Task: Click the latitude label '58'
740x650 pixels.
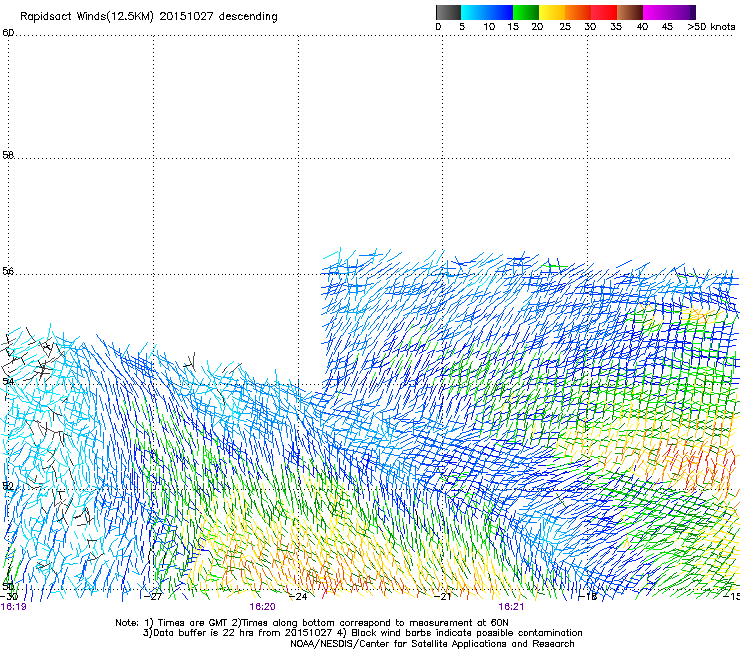Action: click(x=8, y=155)
